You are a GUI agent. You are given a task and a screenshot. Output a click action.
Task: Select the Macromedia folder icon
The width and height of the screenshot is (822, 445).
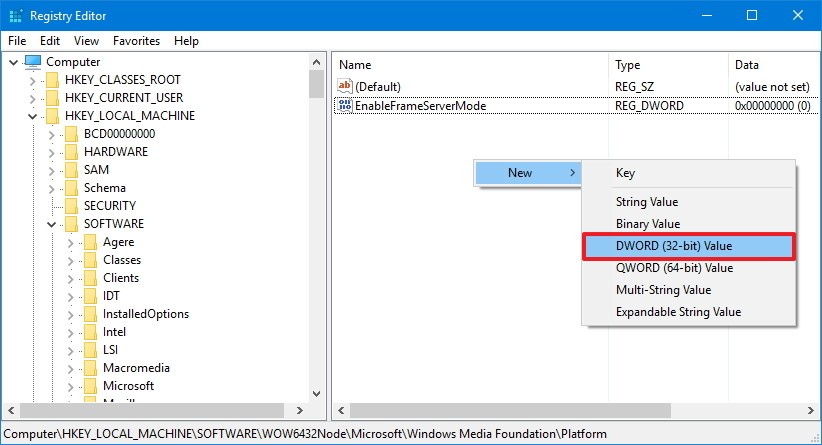coord(90,368)
